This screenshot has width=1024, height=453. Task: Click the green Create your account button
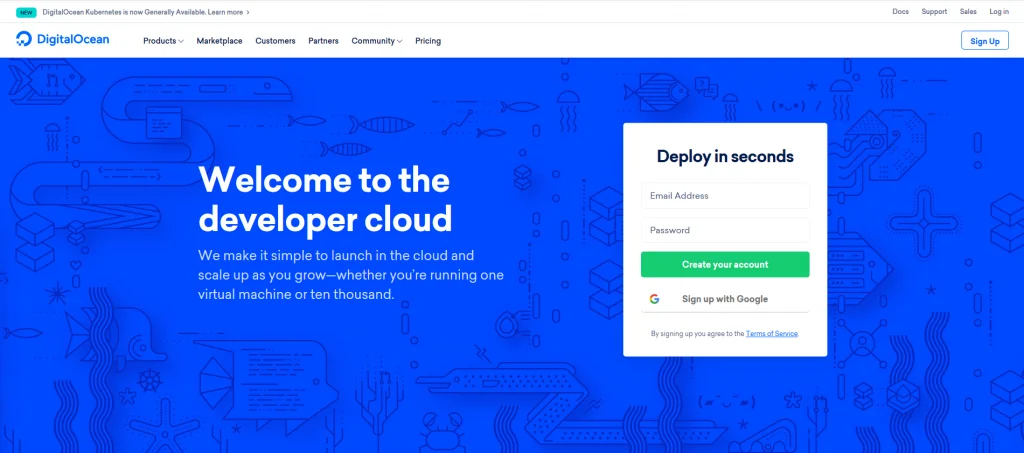(x=725, y=265)
